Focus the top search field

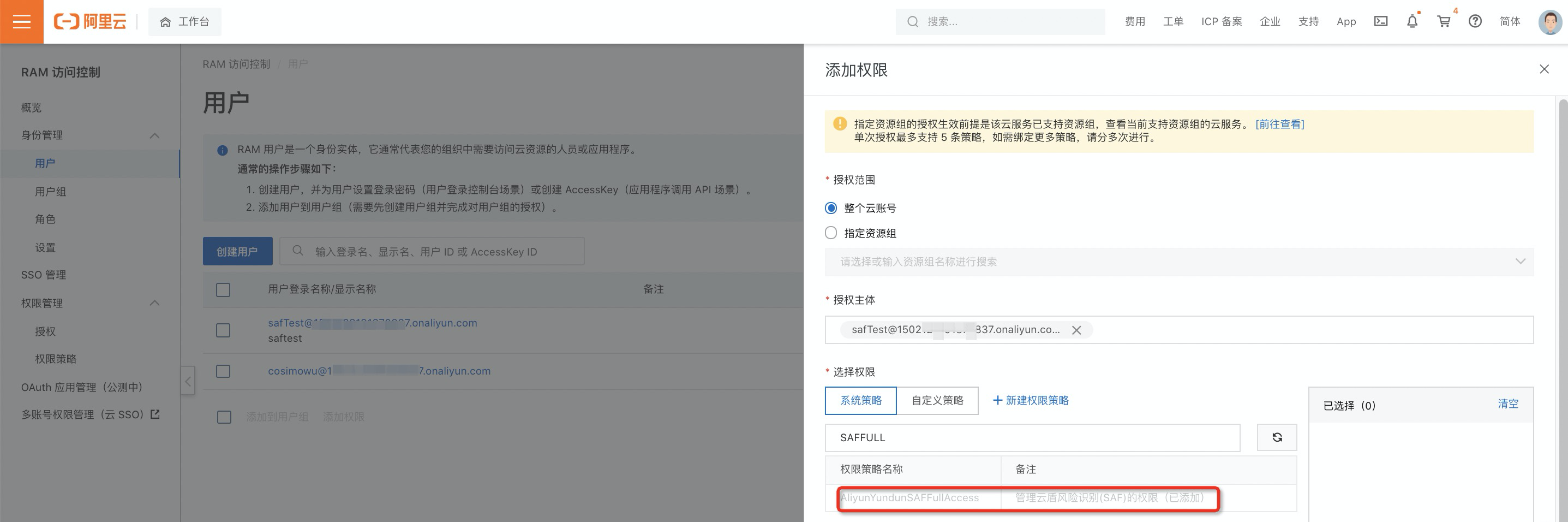pyautogui.click(x=1001, y=22)
